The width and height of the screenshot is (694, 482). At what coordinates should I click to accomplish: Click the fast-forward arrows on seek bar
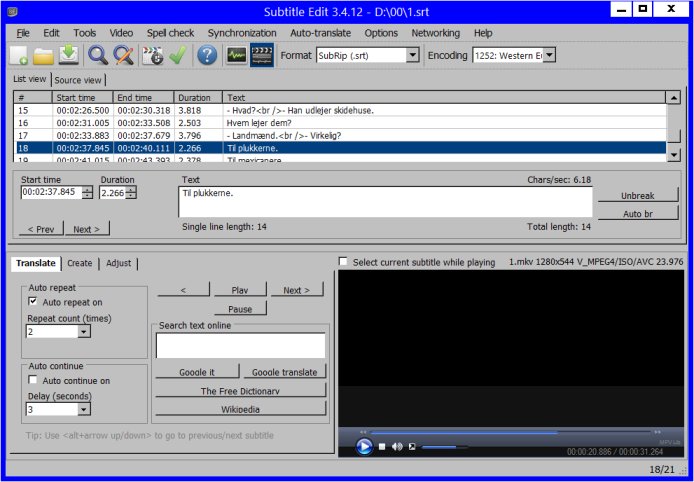pos(657,432)
